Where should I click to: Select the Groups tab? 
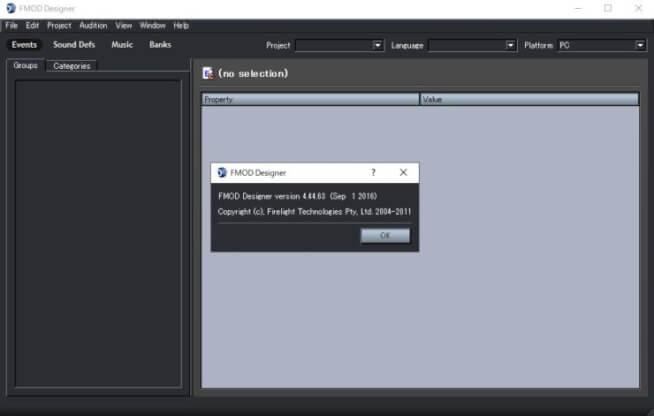point(25,66)
